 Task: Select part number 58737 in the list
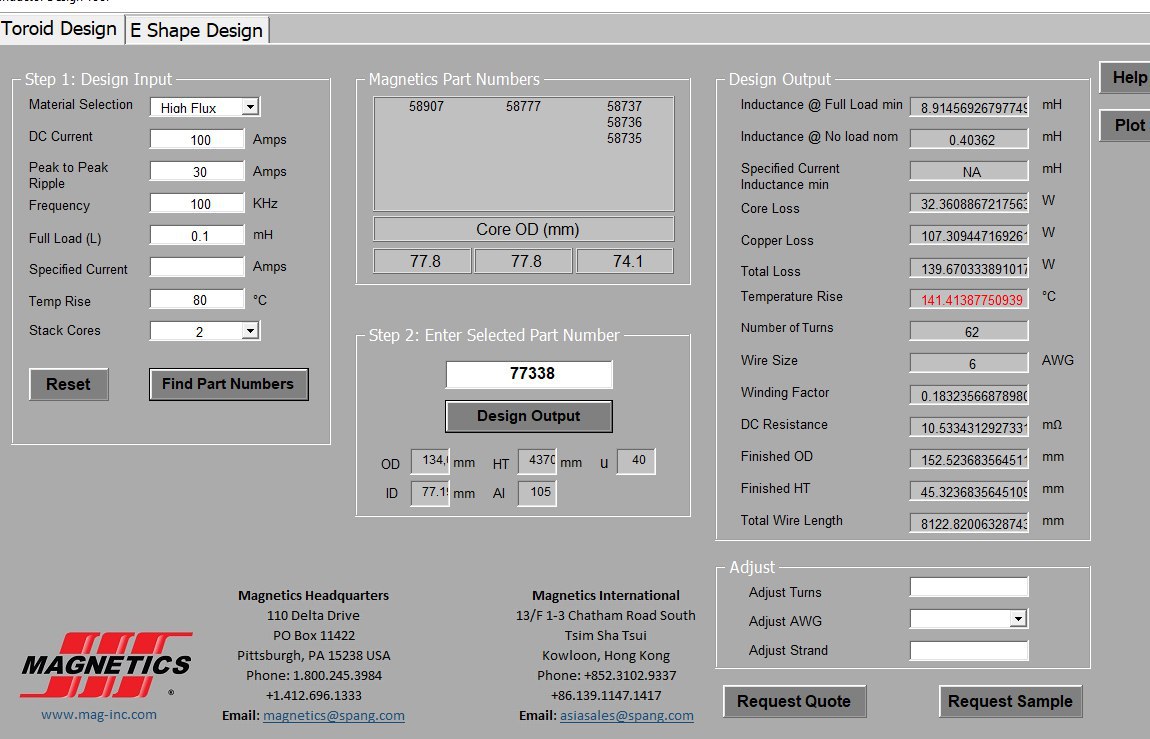[624, 106]
